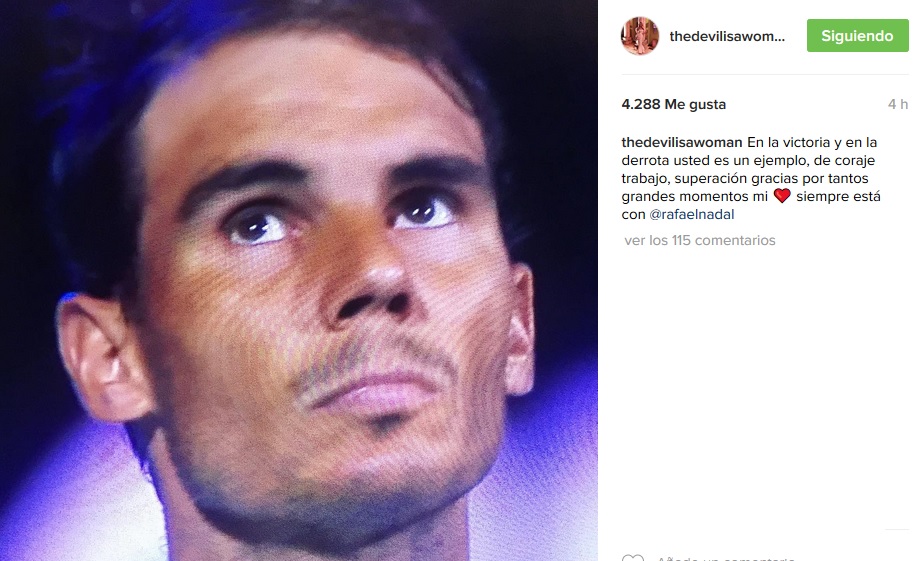Toggle the green Siguiendo follow button
Screen dimensions: 913x561
click(x=857, y=36)
